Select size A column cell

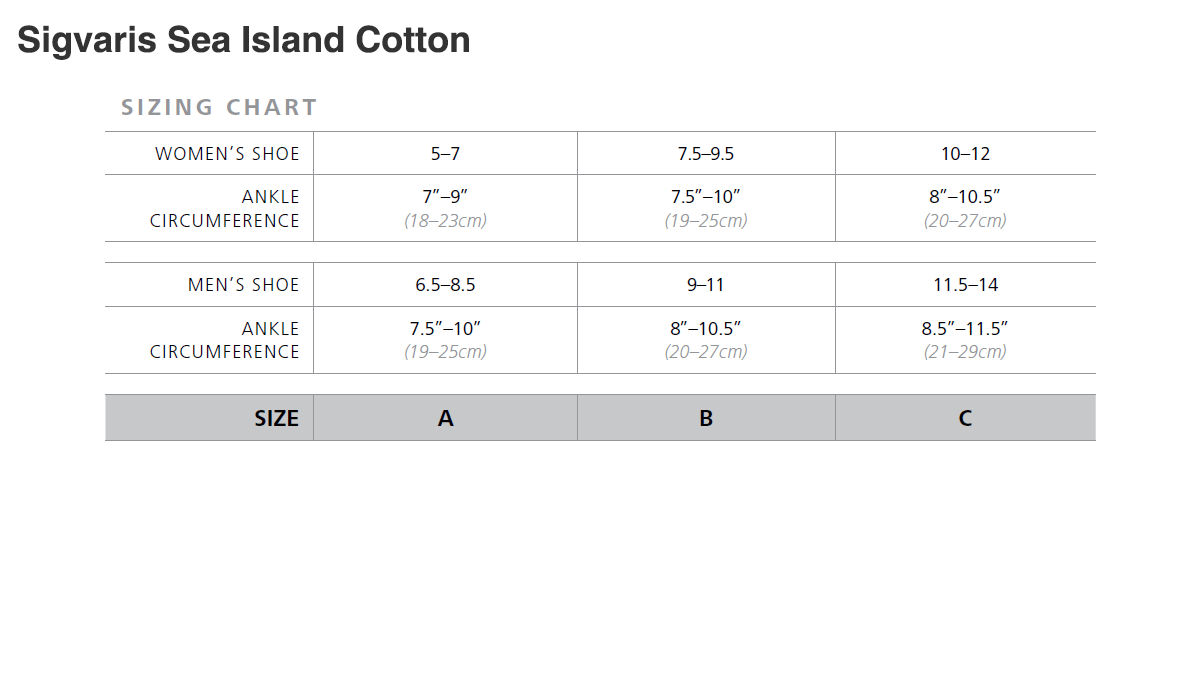pyautogui.click(x=445, y=418)
